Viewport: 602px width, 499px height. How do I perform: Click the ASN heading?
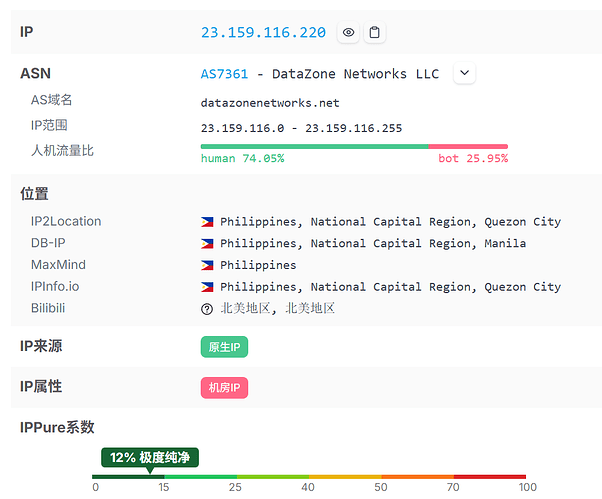coord(35,73)
